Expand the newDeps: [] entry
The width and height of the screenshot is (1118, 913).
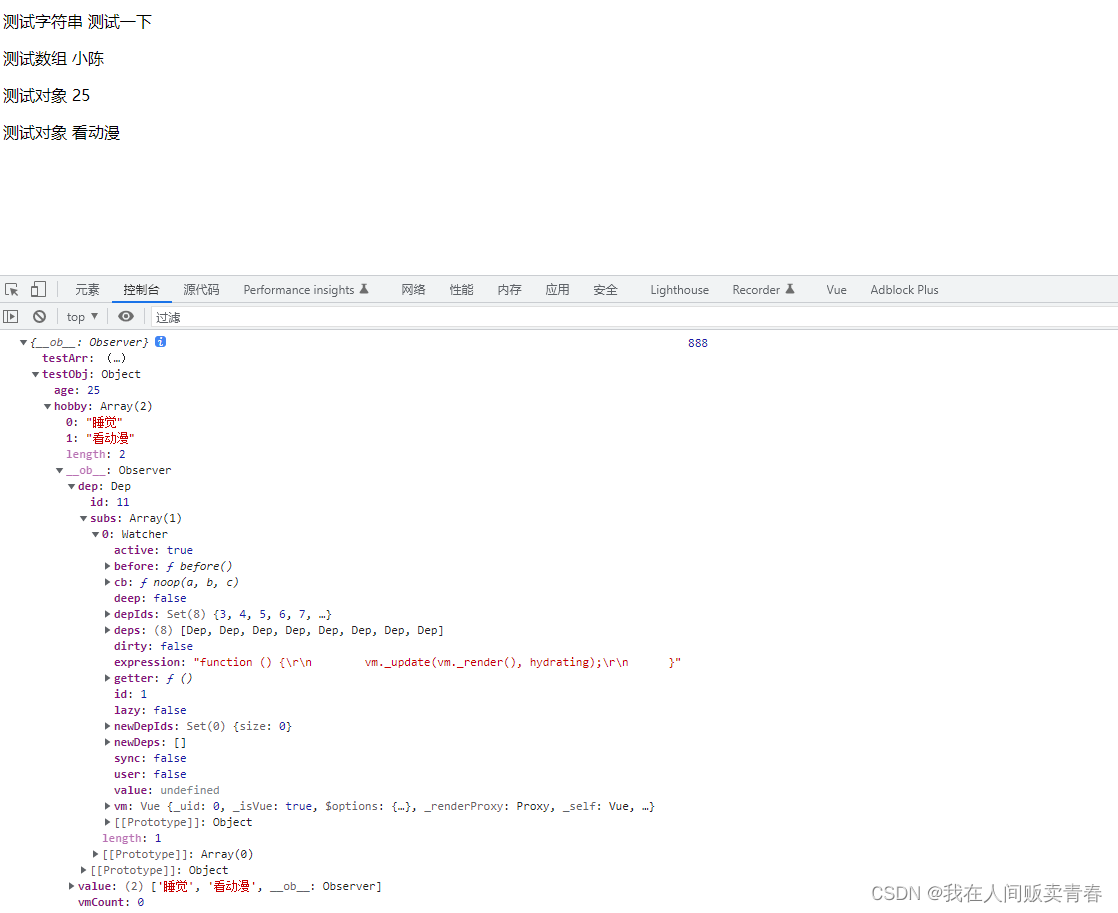click(x=108, y=742)
